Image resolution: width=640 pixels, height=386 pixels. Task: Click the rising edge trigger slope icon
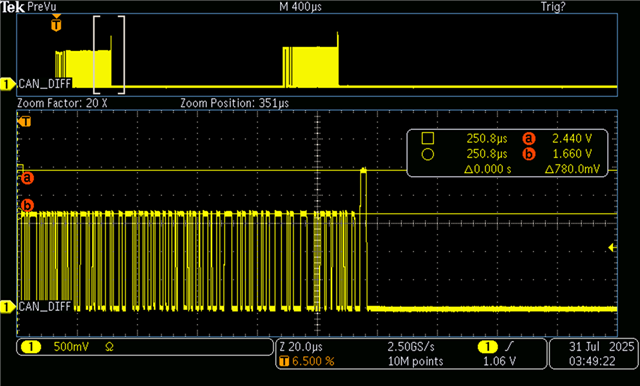[509, 347]
